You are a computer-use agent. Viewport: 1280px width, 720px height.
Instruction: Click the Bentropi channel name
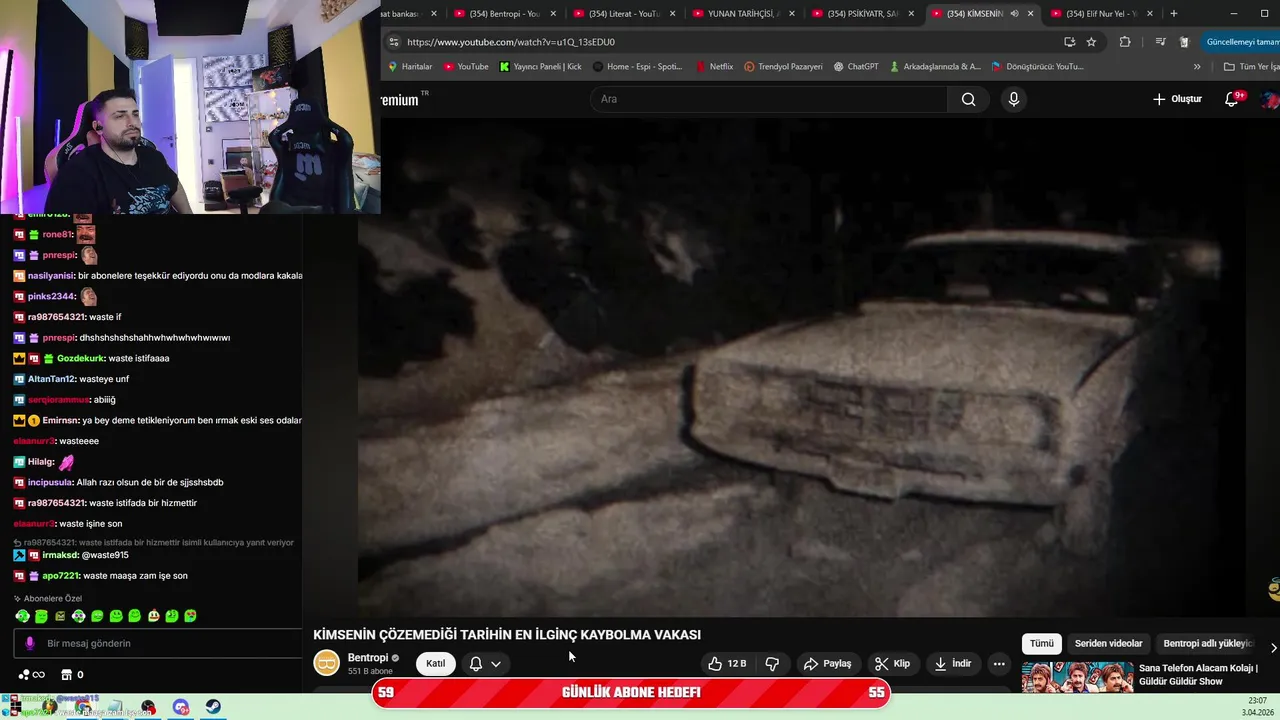pyautogui.click(x=367, y=658)
